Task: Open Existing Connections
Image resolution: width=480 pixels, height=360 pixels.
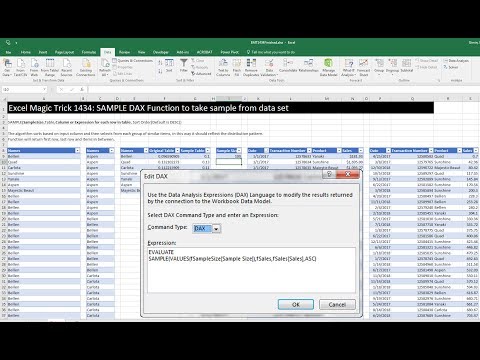Action: 86,67
